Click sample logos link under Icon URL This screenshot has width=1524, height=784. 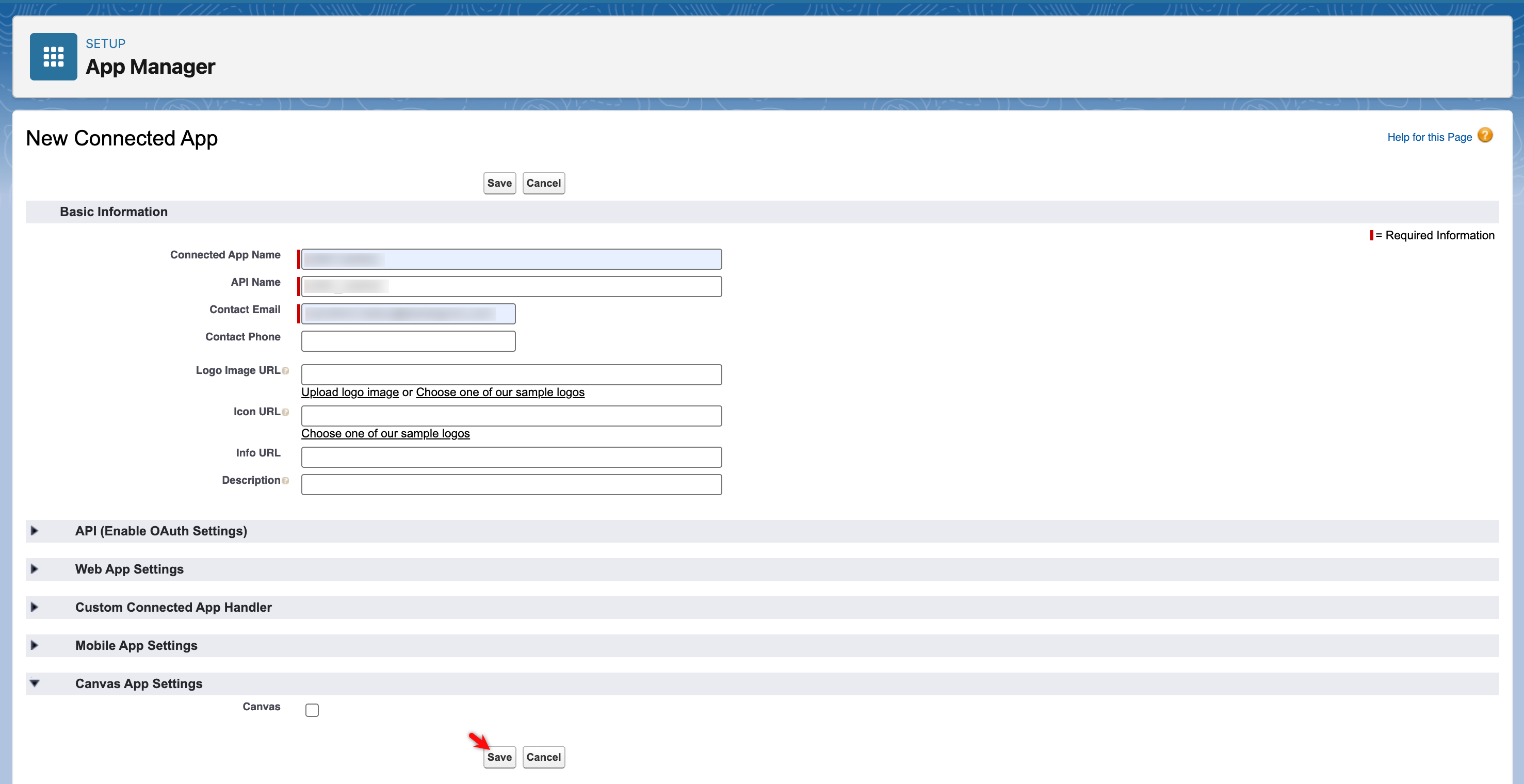pyautogui.click(x=385, y=434)
